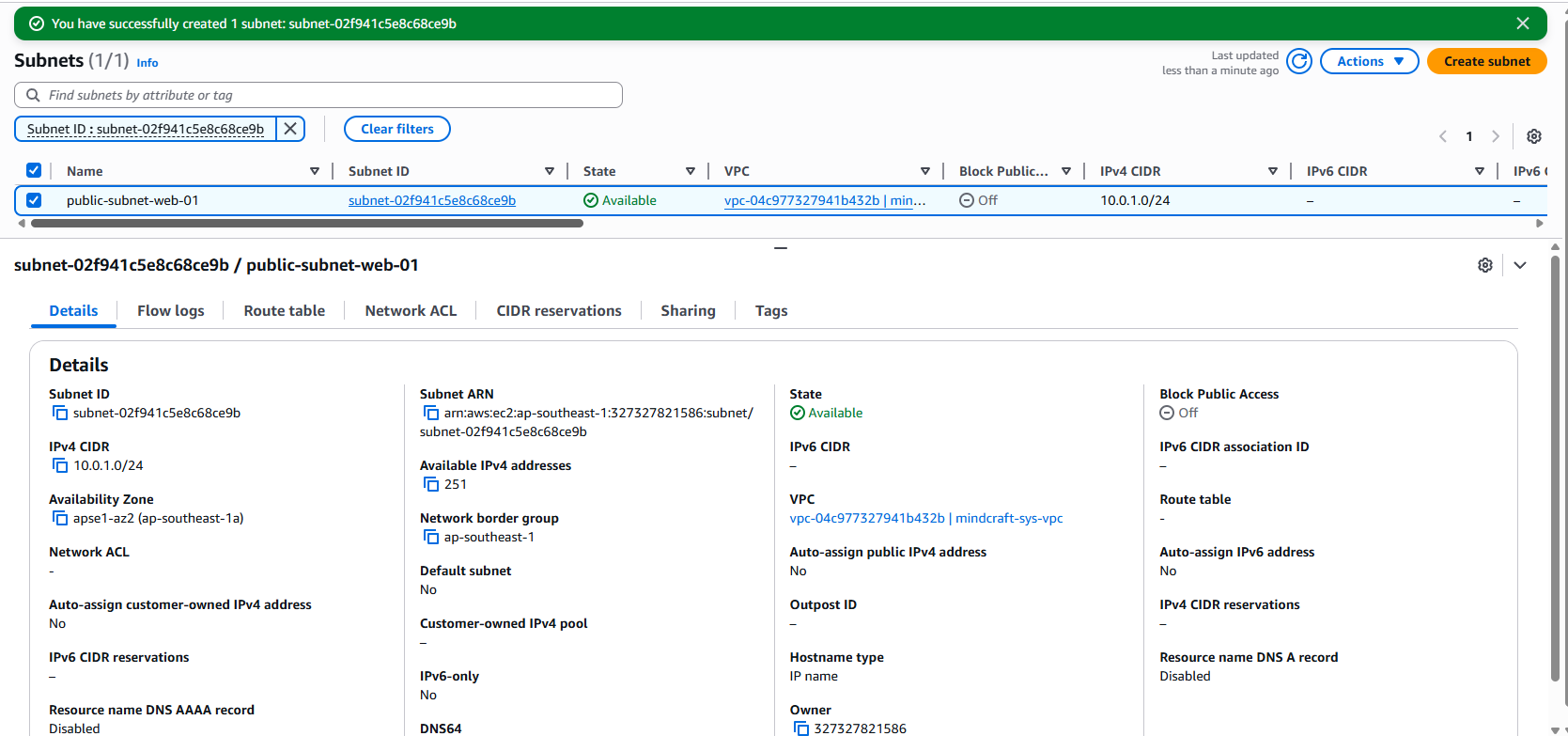
Task: Open table preferences gear icon
Action: 1533,136
